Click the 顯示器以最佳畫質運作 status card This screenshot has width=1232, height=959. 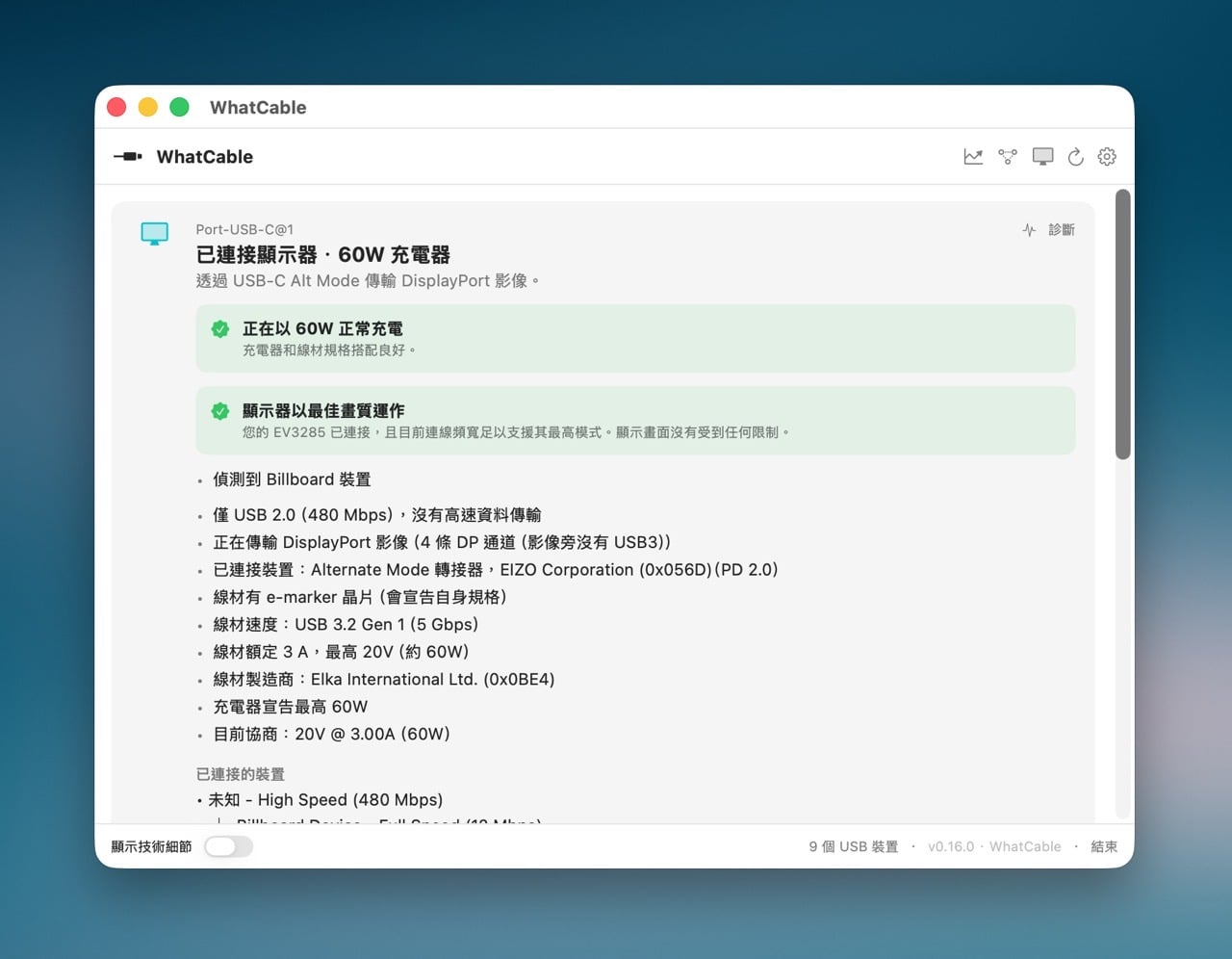tap(635, 421)
